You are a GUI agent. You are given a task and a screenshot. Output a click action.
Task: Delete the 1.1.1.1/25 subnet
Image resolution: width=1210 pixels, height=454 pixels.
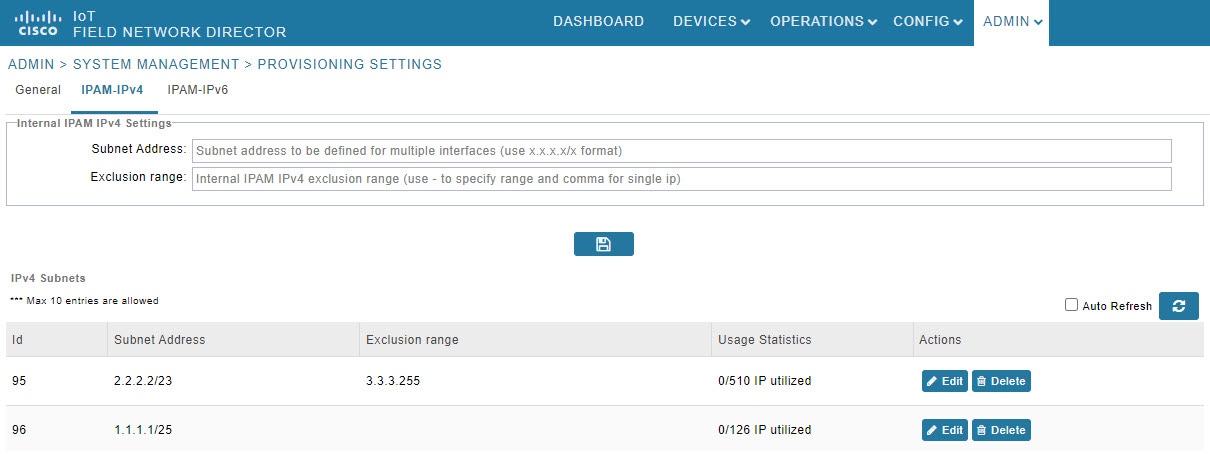[1001, 430]
